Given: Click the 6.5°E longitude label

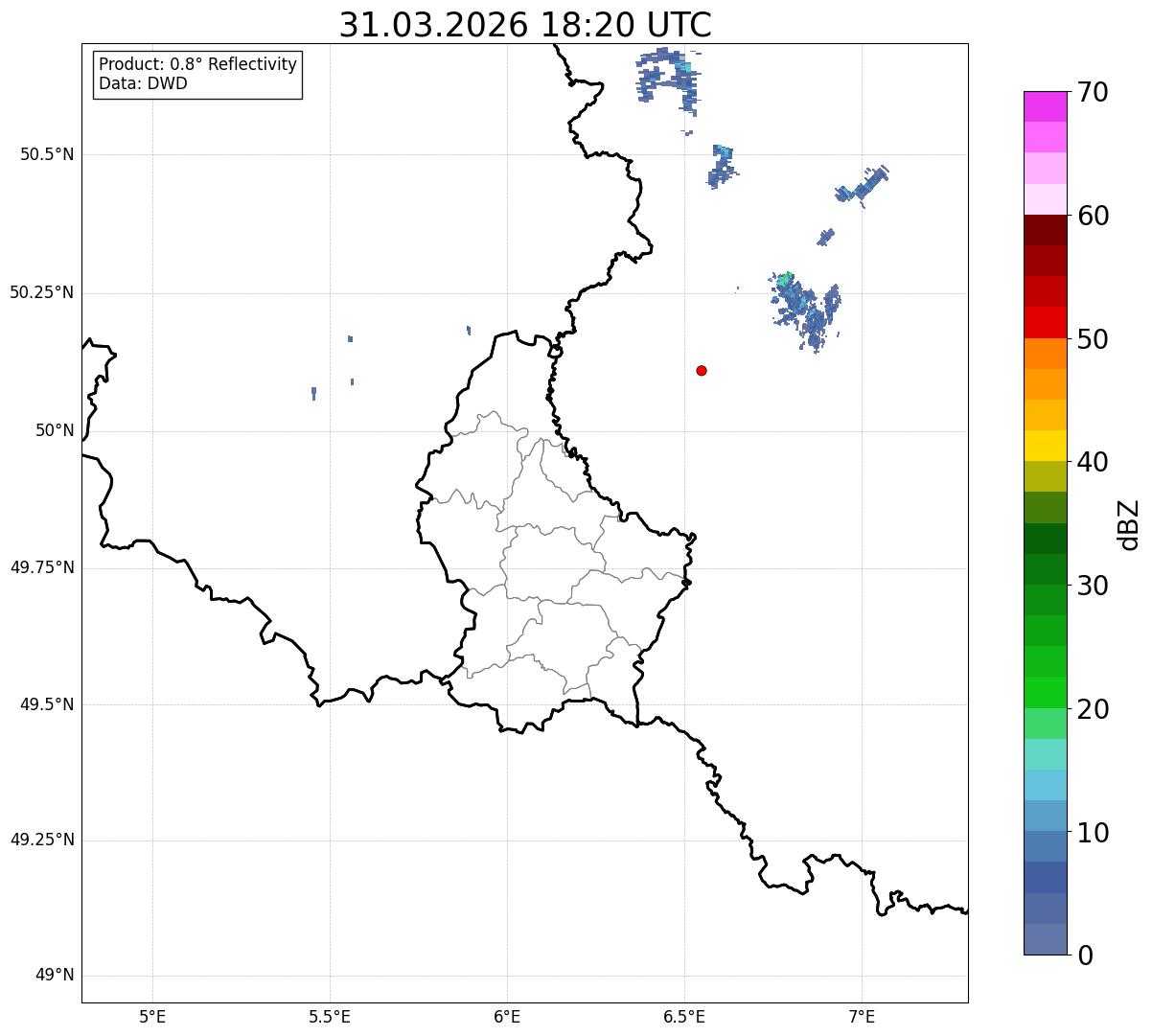Looking at the screenshot, I should coord(684,1016).
